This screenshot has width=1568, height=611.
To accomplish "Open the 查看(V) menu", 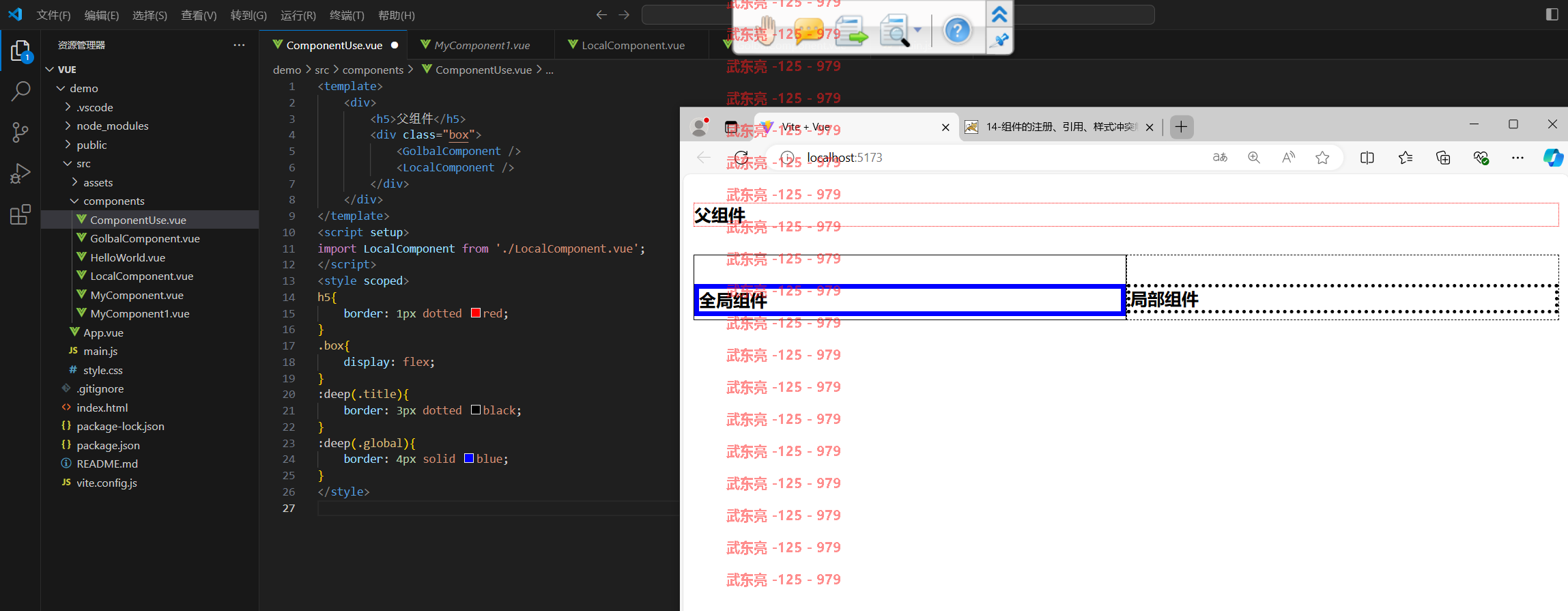I will (x=199, y=15).
